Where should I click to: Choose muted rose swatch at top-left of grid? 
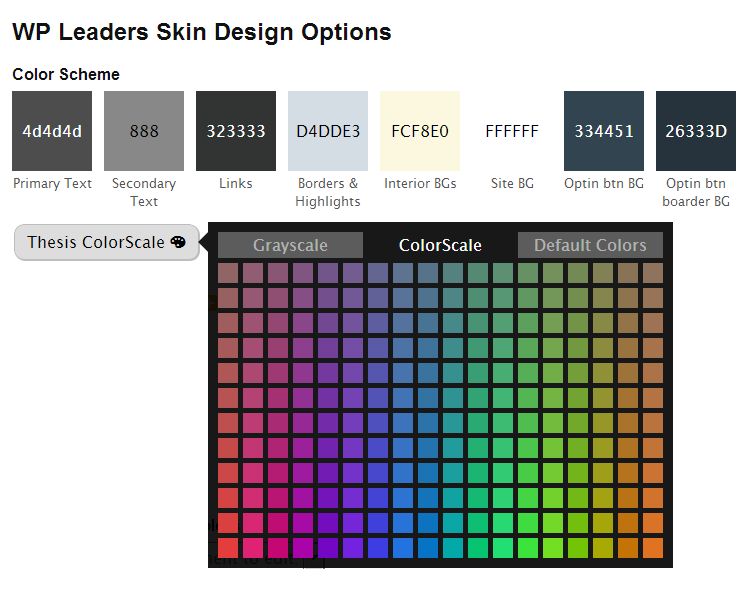point(228,273)
